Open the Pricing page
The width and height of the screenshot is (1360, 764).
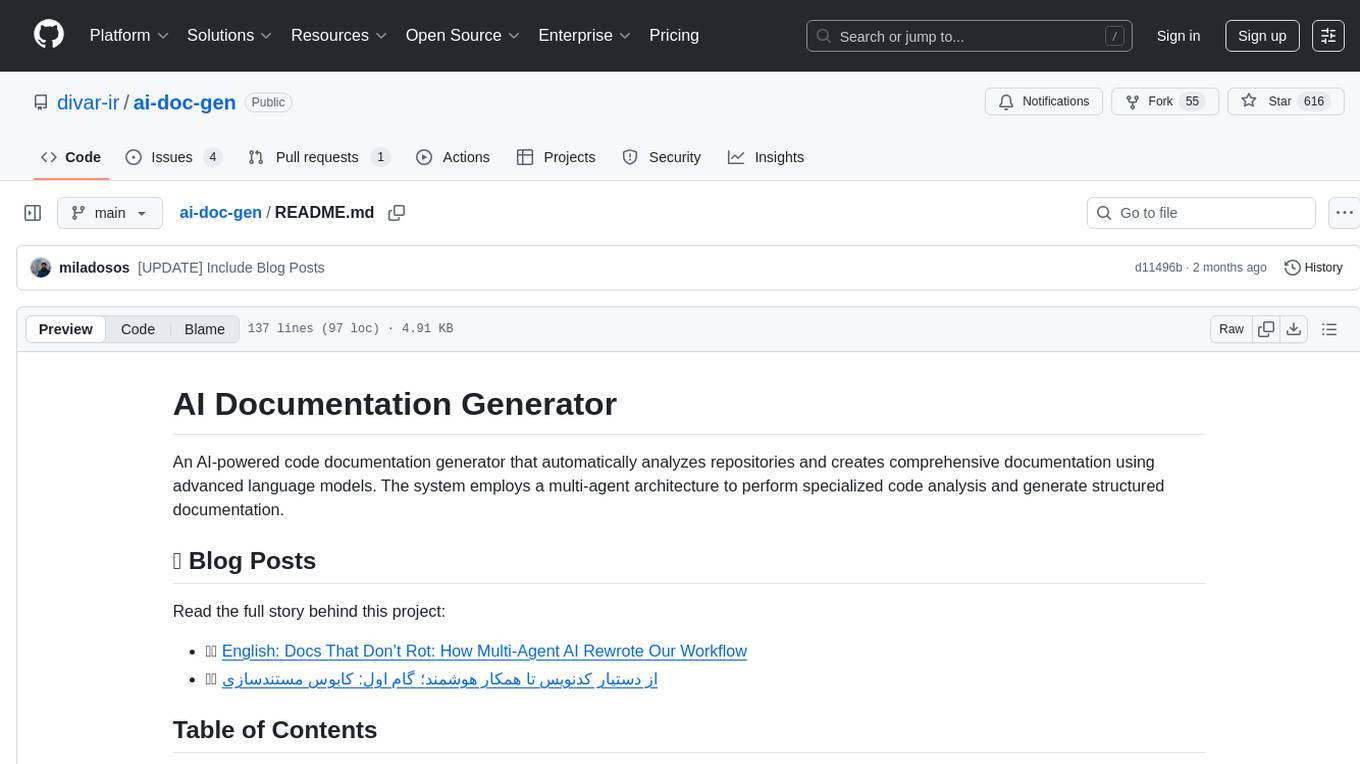click(x=674, y=35)
